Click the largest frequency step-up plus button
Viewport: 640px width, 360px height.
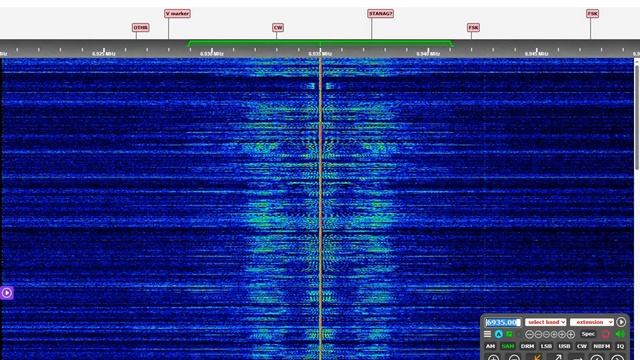571,334
